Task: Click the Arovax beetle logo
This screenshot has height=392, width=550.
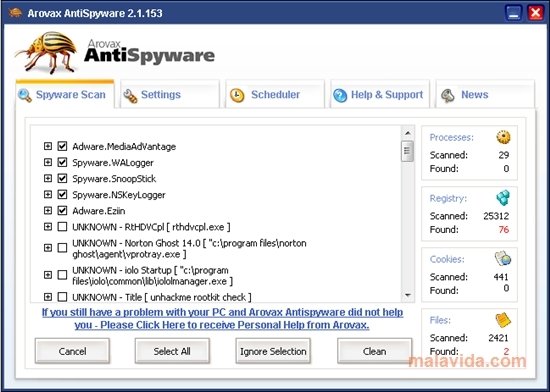Action: tap(46, 53)
